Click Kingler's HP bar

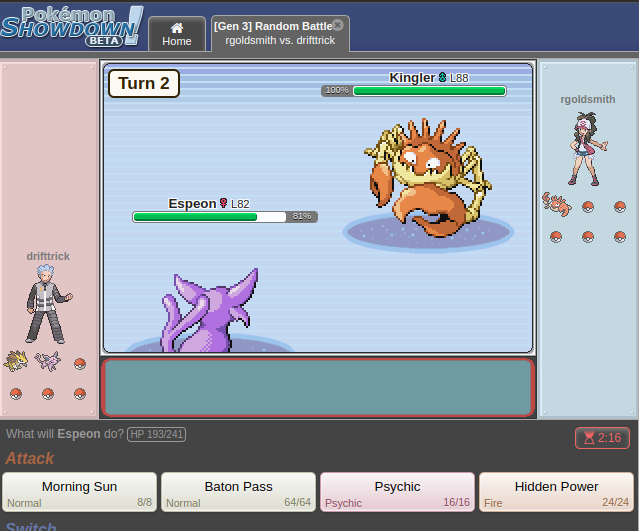pyautogui.click(x=414, y=91)
